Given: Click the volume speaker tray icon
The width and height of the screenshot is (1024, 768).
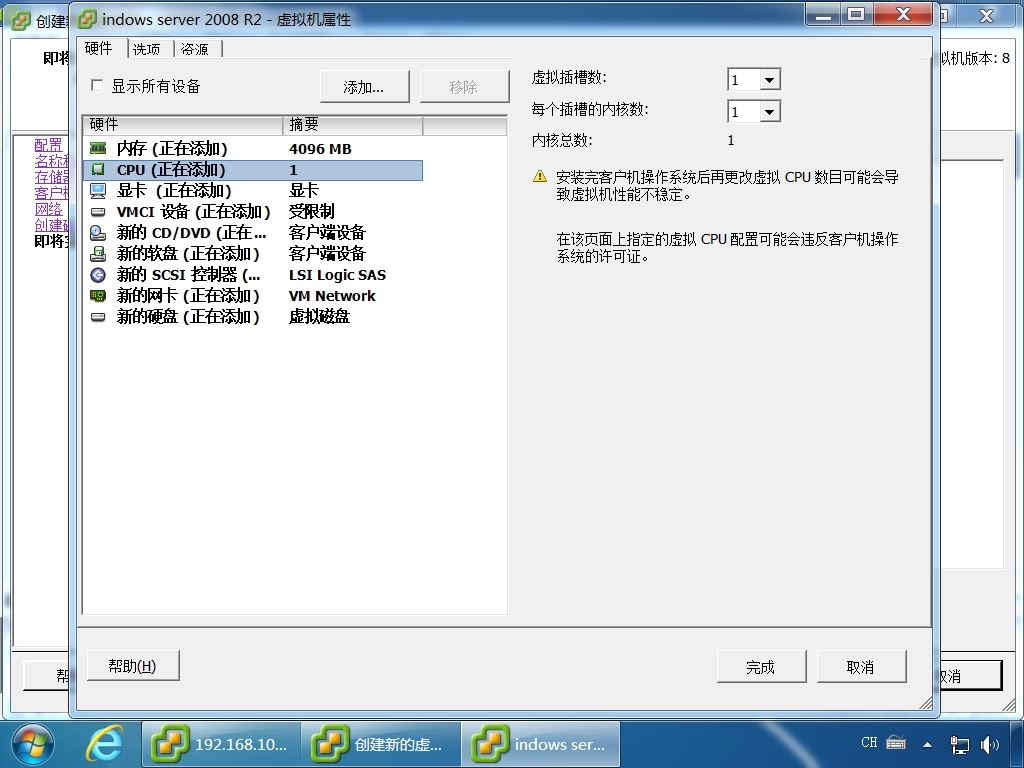Looking at the screenshot, I should [x=989, y=744].
